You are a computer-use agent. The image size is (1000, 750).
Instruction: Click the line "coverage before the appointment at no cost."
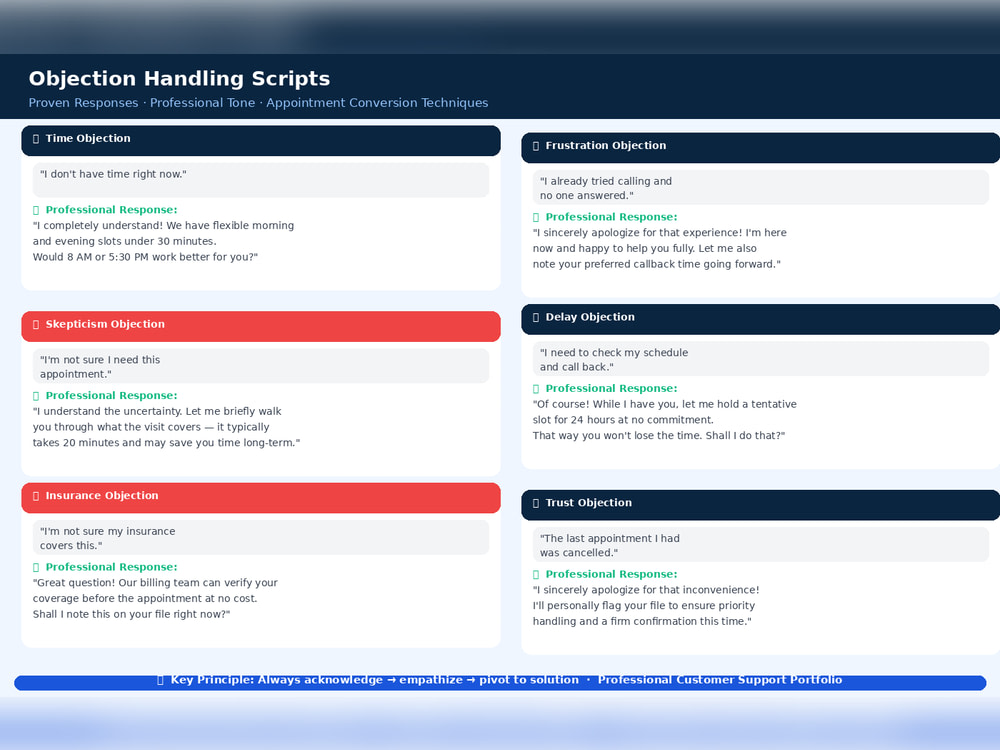(x=145, y=599)
